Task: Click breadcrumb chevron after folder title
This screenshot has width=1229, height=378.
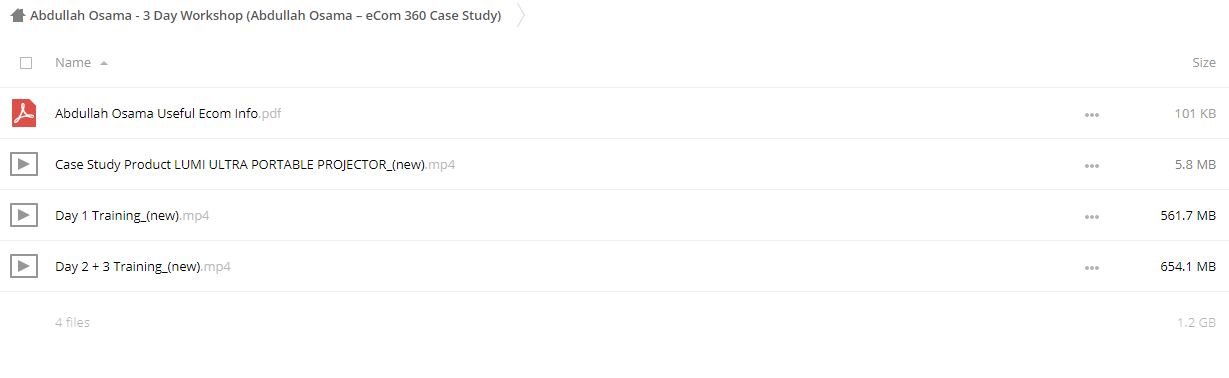Action: [520, 16]
